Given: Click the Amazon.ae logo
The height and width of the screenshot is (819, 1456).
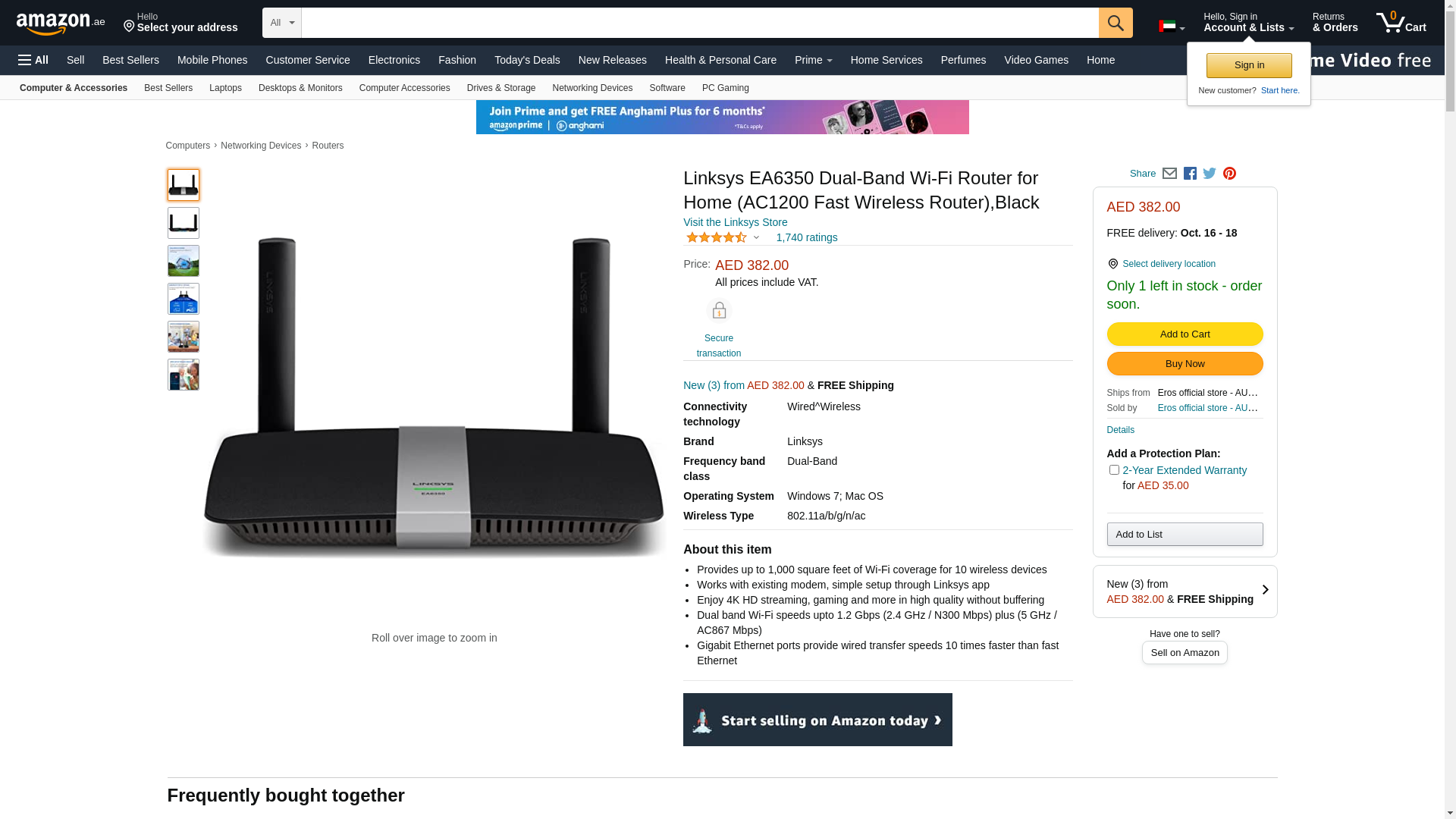Looking at the screenshot, I should pyautogui.click(x=61, y=24).
